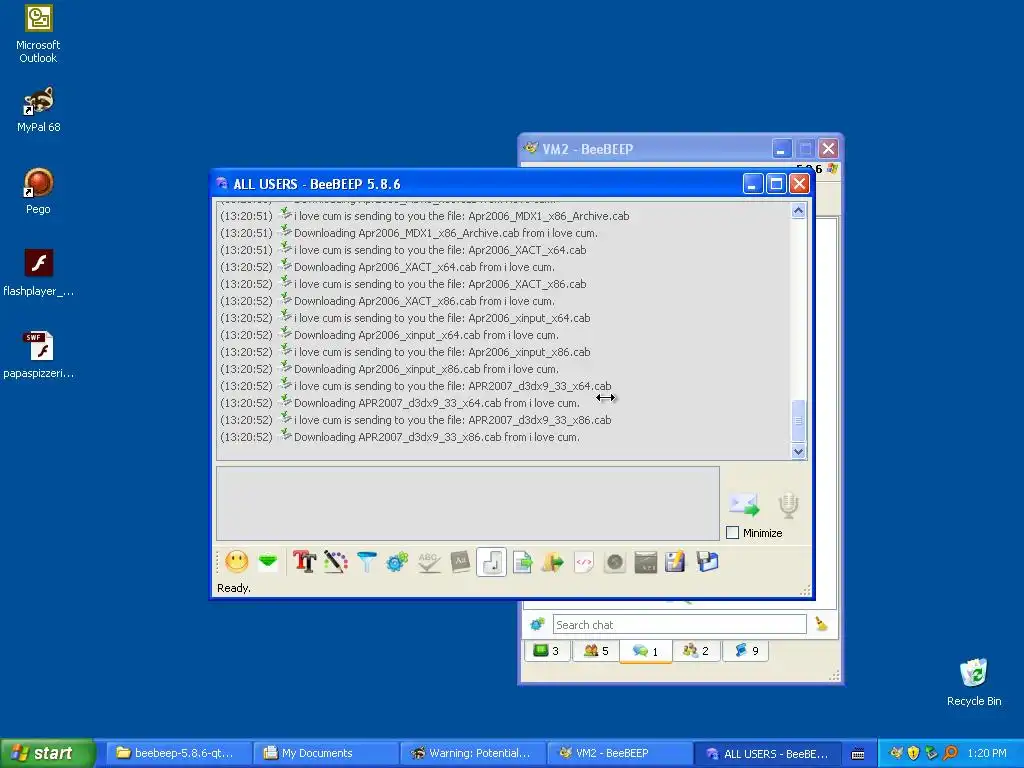
Task: Click the taskbar clock showing 1:20 PM
Action: tap(987, 753)
